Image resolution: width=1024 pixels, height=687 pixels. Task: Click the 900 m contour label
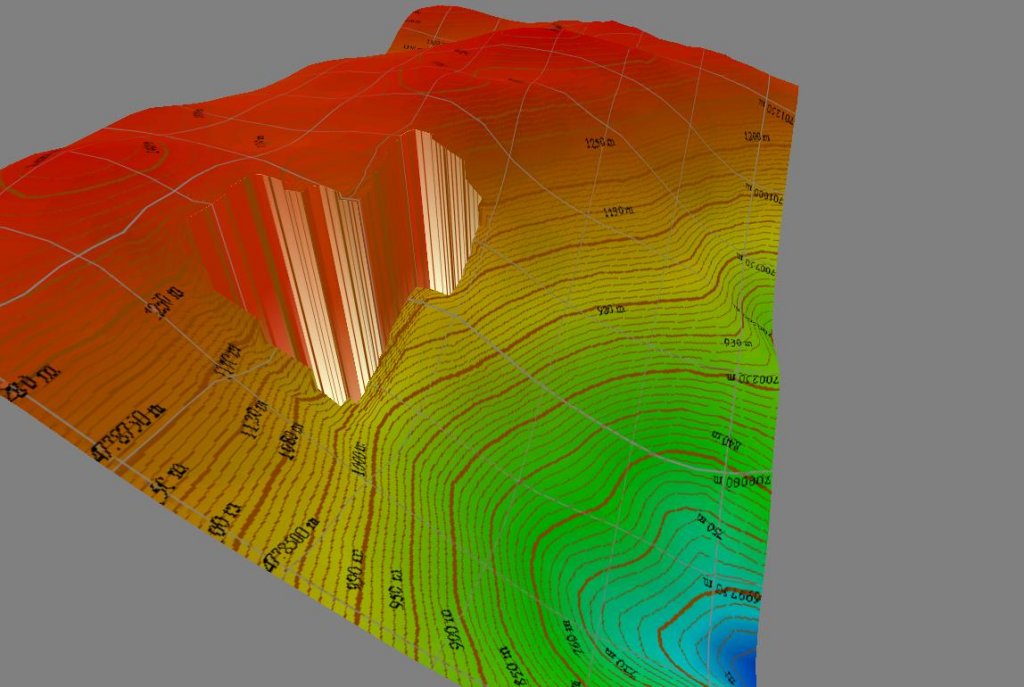(453, 630)
